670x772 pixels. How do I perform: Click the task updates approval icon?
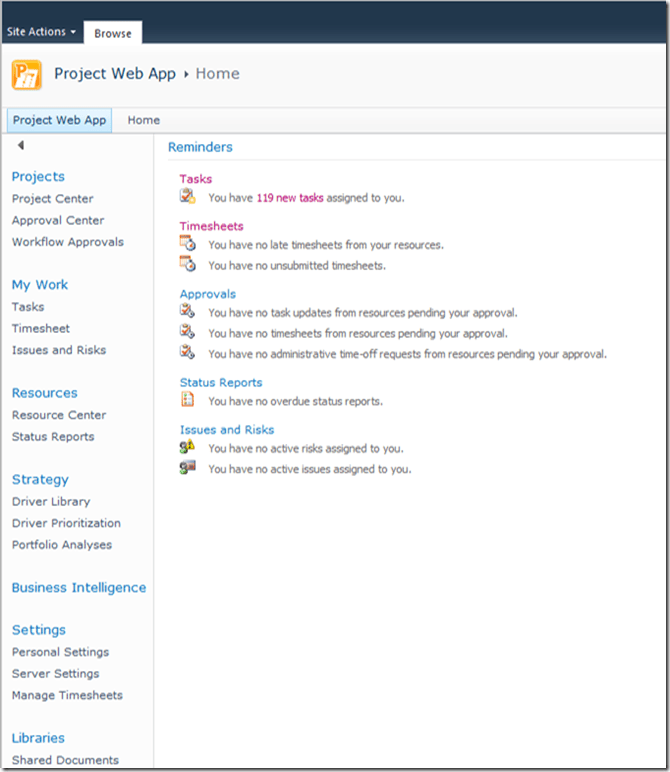pos(187,312)
